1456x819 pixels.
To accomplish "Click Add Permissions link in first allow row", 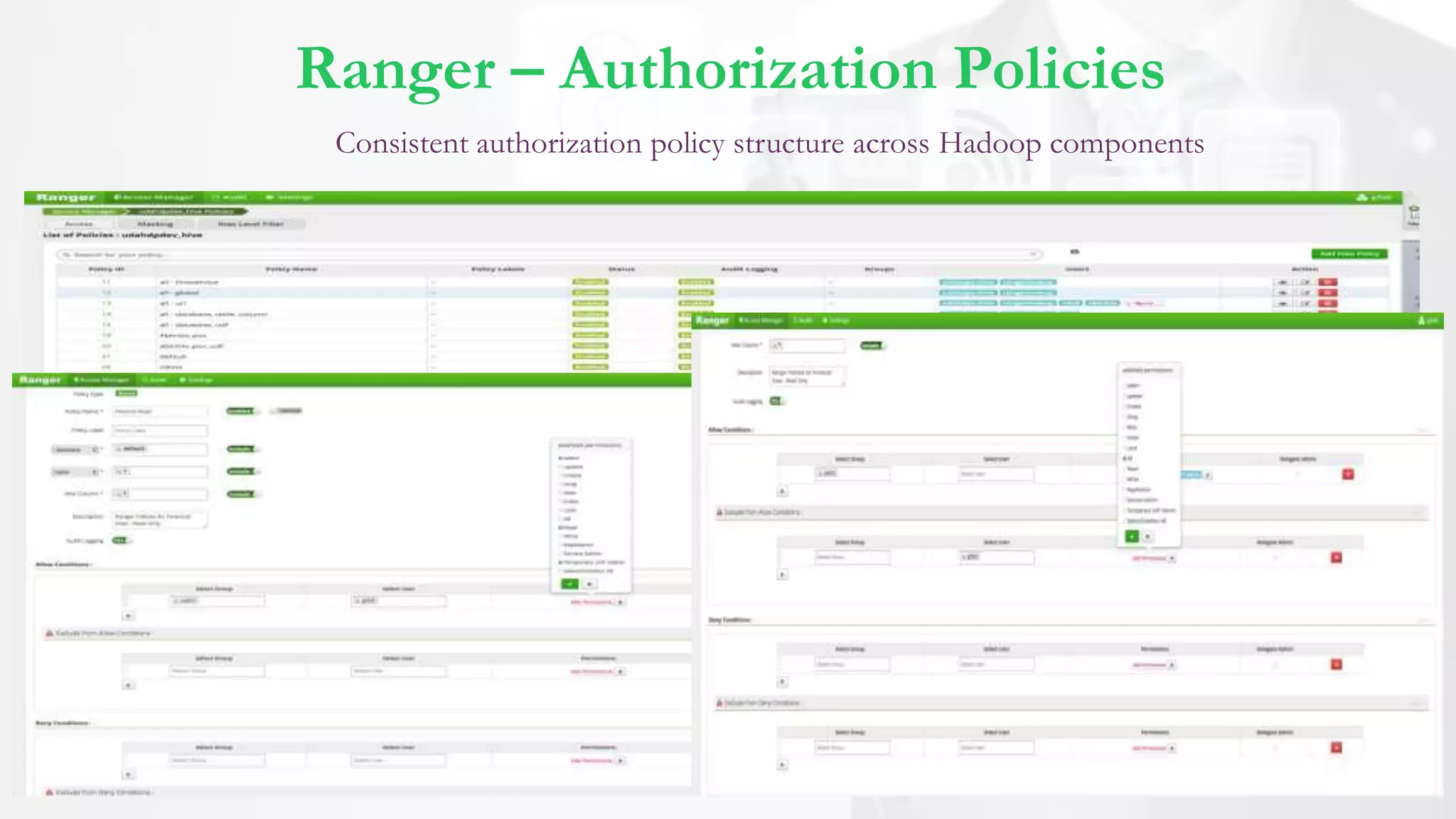I will [x=591, y=602].
